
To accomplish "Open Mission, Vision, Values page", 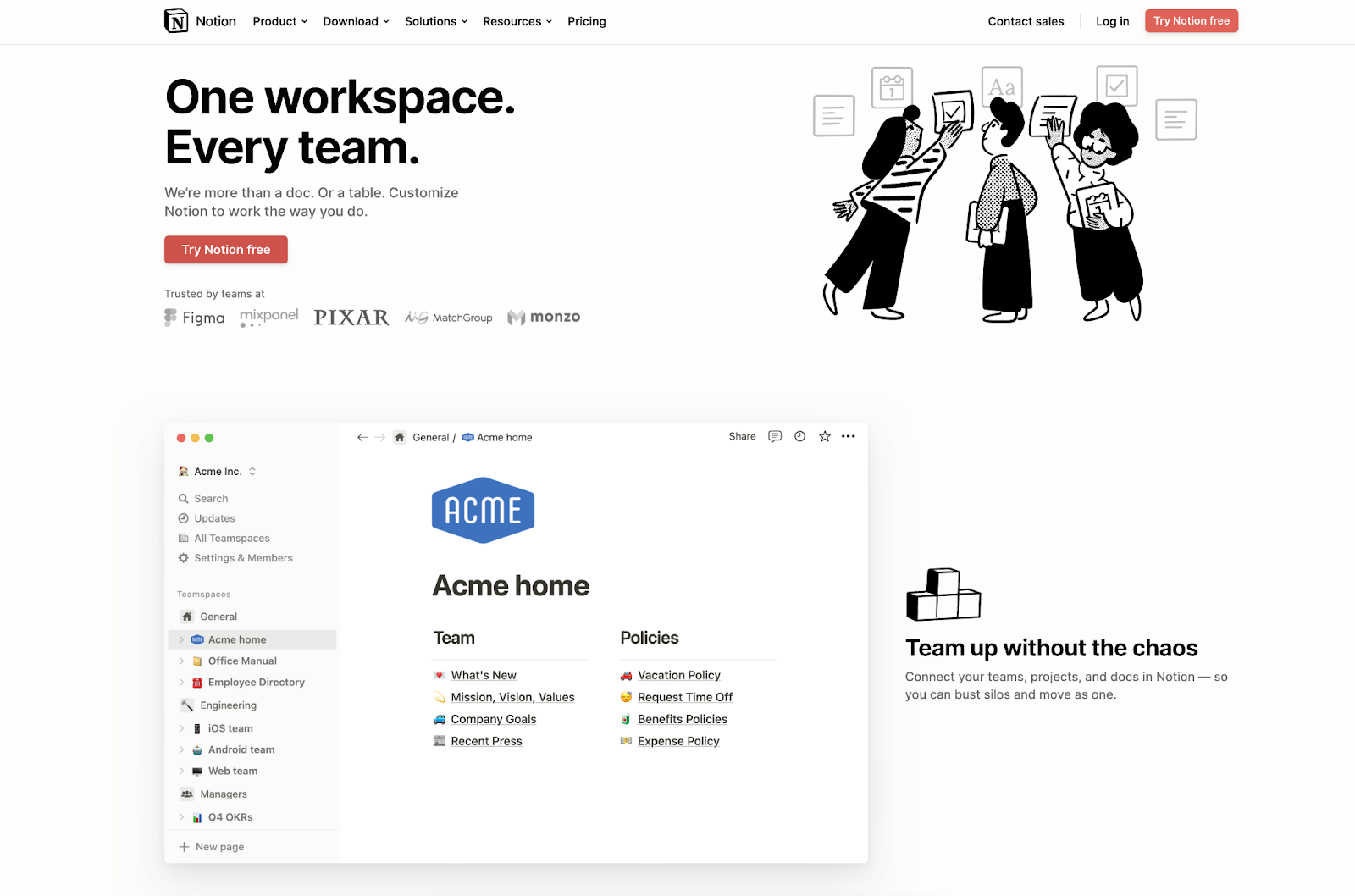I will point(512,697).
